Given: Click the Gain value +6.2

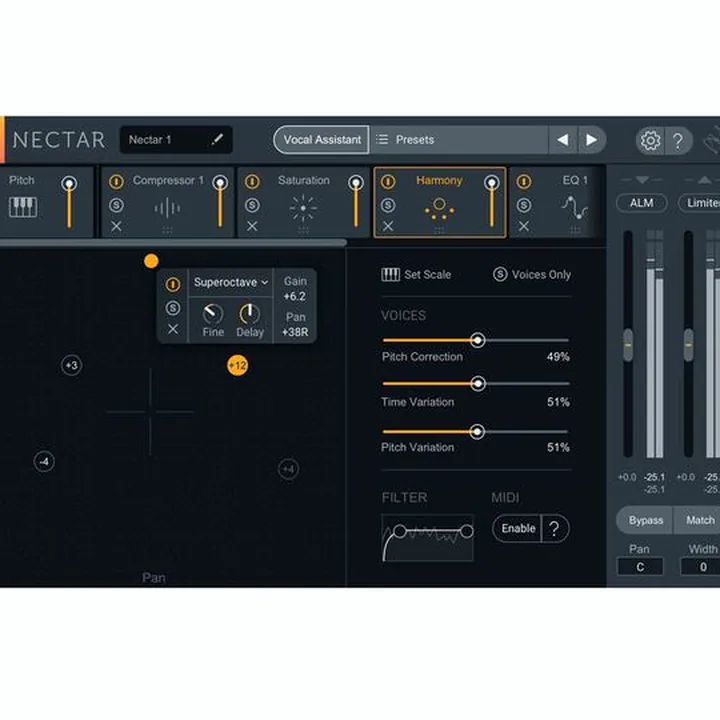Looking at the screenshot, I should (x=295, y=297).
